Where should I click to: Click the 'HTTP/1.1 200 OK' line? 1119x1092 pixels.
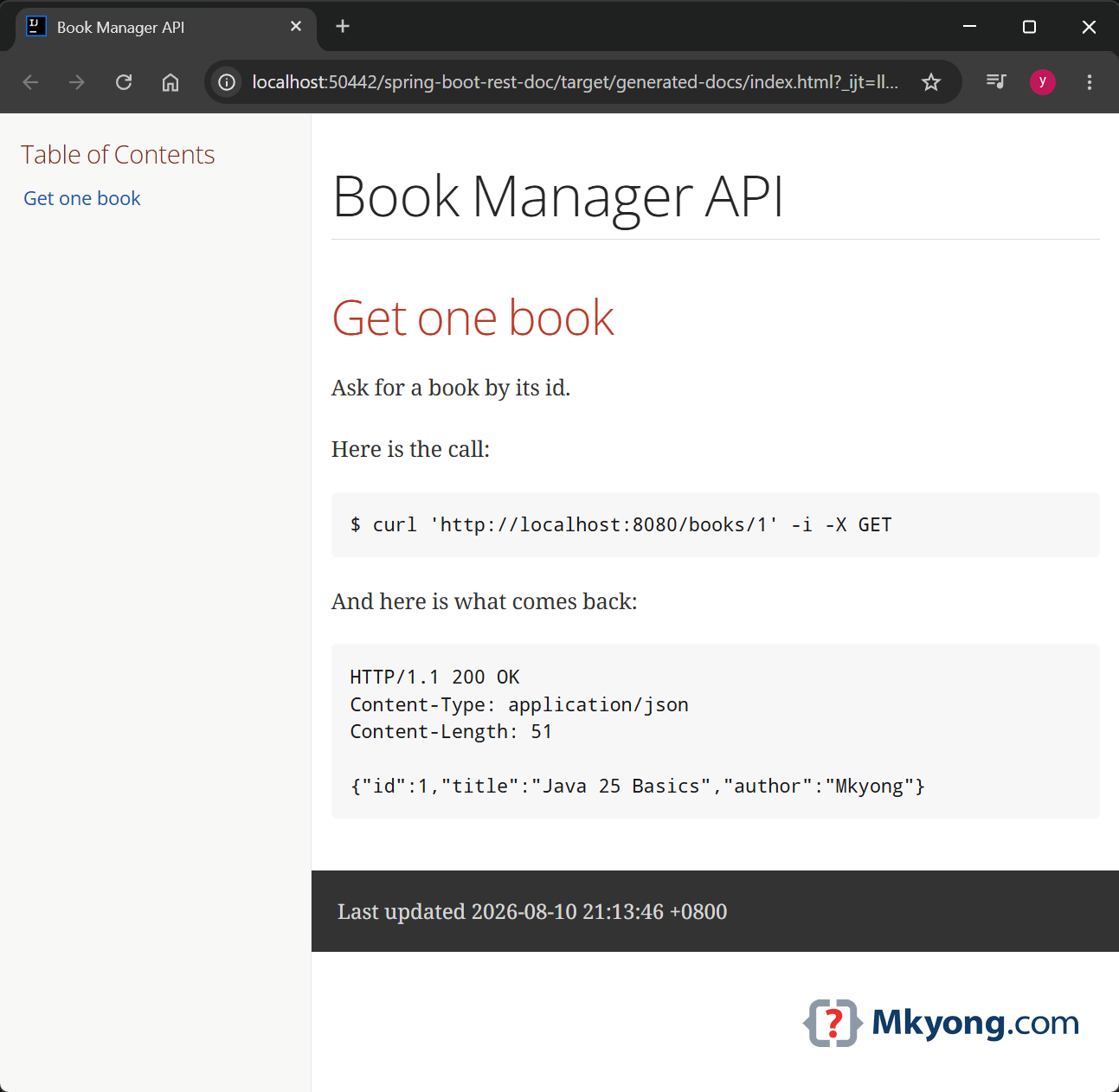(434, 677)
